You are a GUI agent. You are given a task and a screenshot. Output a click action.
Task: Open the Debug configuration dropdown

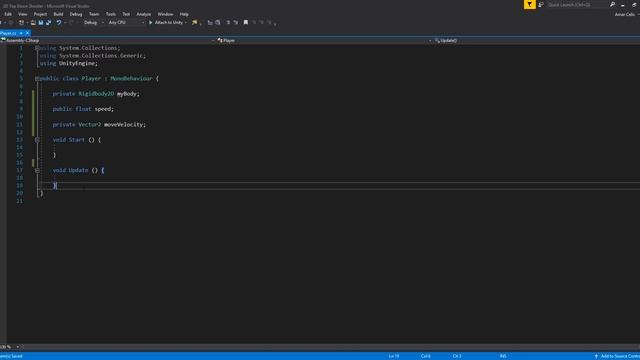(x=93, y=22)
